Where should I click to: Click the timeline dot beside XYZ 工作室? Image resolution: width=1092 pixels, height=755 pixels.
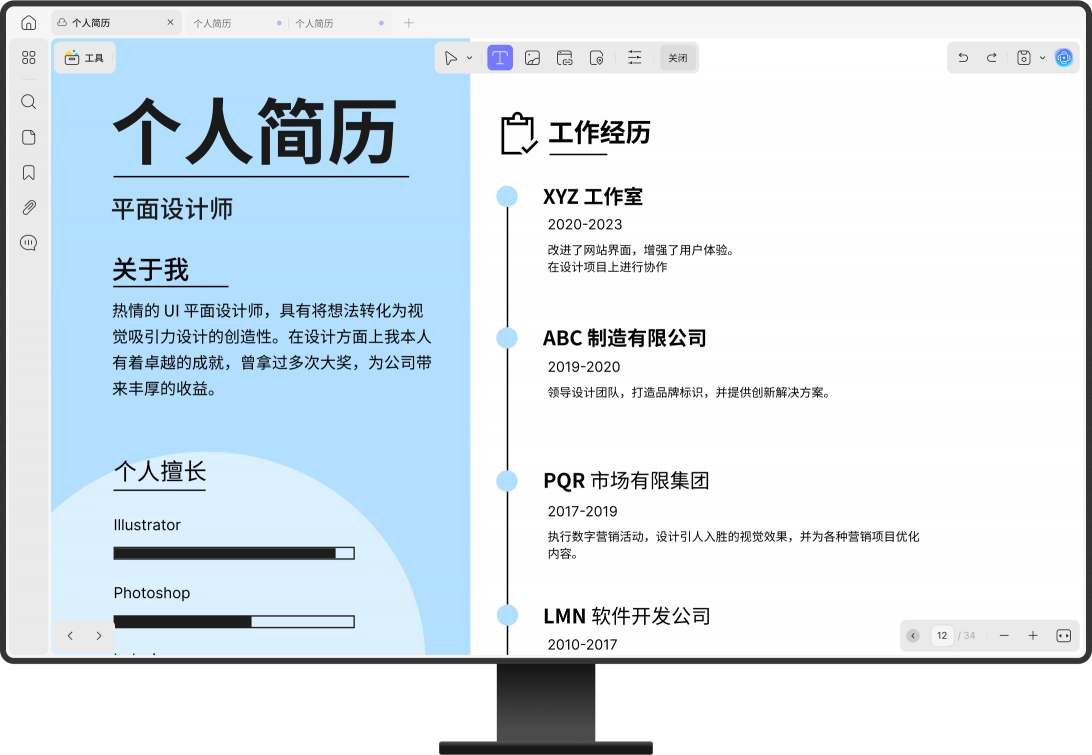(507, 196)
